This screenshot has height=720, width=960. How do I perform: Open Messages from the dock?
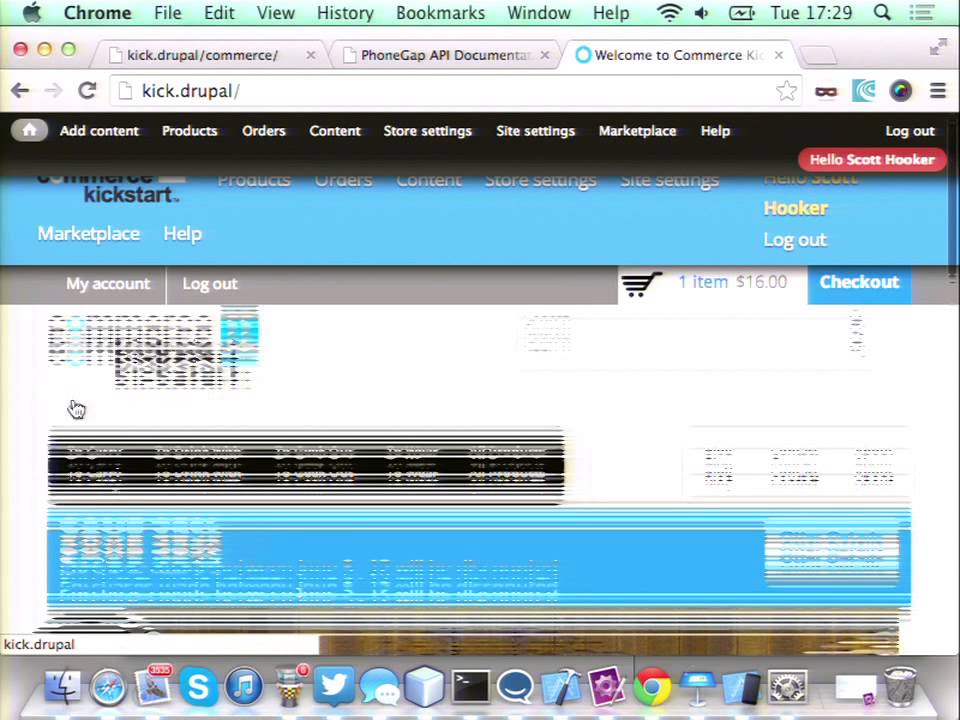click(380, 686)
